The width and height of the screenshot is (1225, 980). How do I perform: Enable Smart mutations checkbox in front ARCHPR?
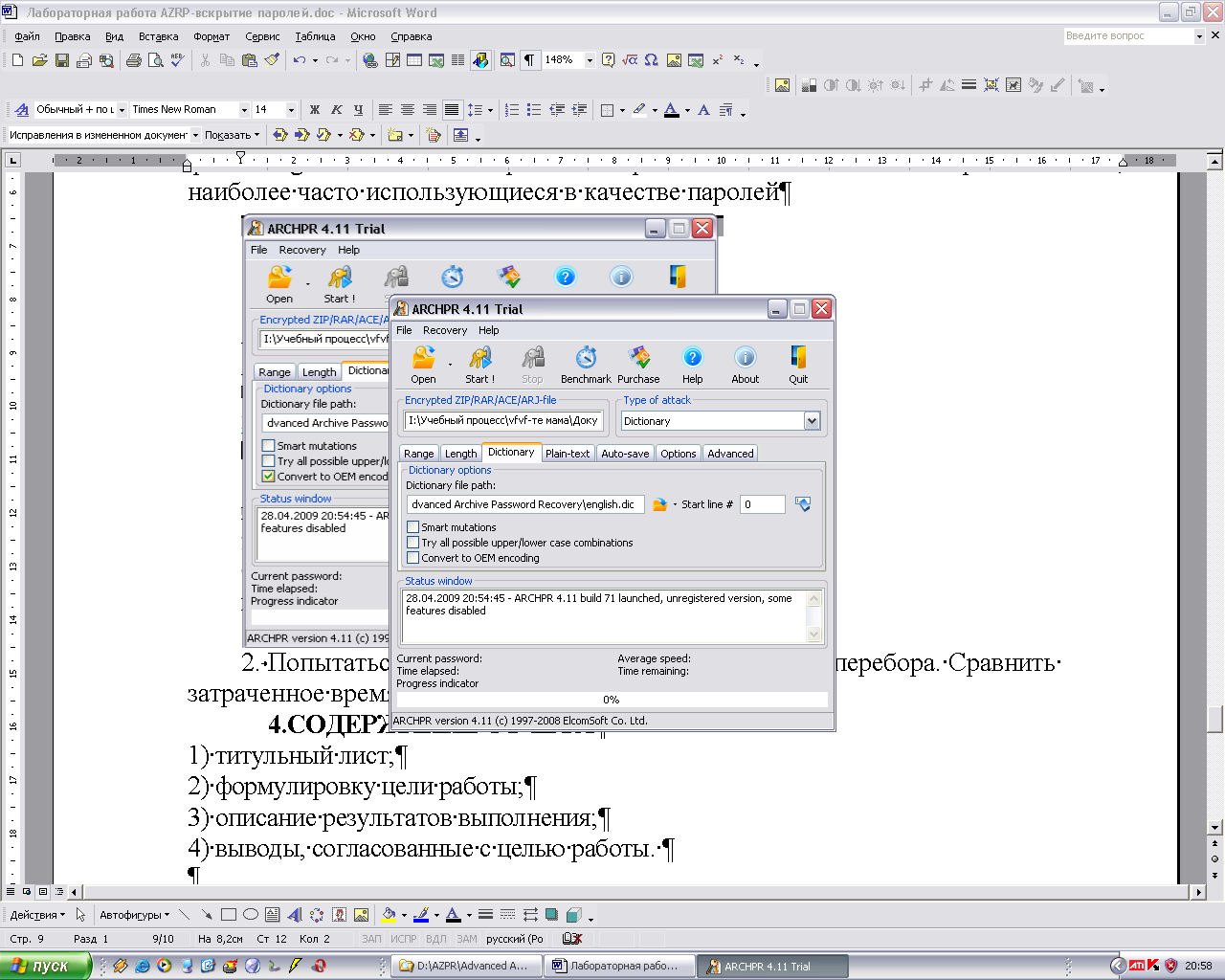coord(412,527)
